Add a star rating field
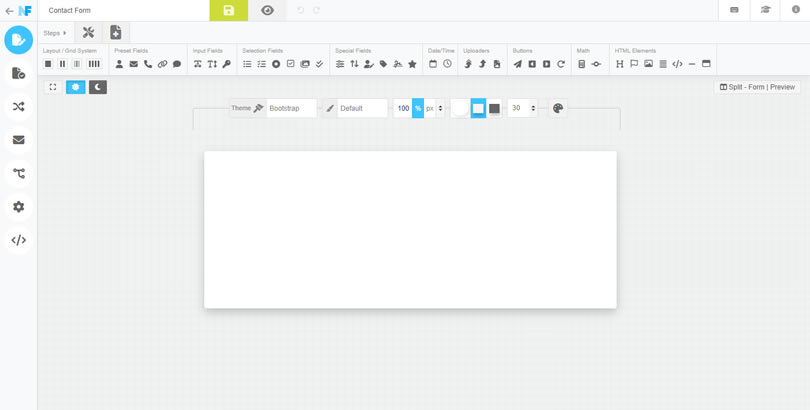Viewport: 810px width, 410px height. (x=412, y=64)
